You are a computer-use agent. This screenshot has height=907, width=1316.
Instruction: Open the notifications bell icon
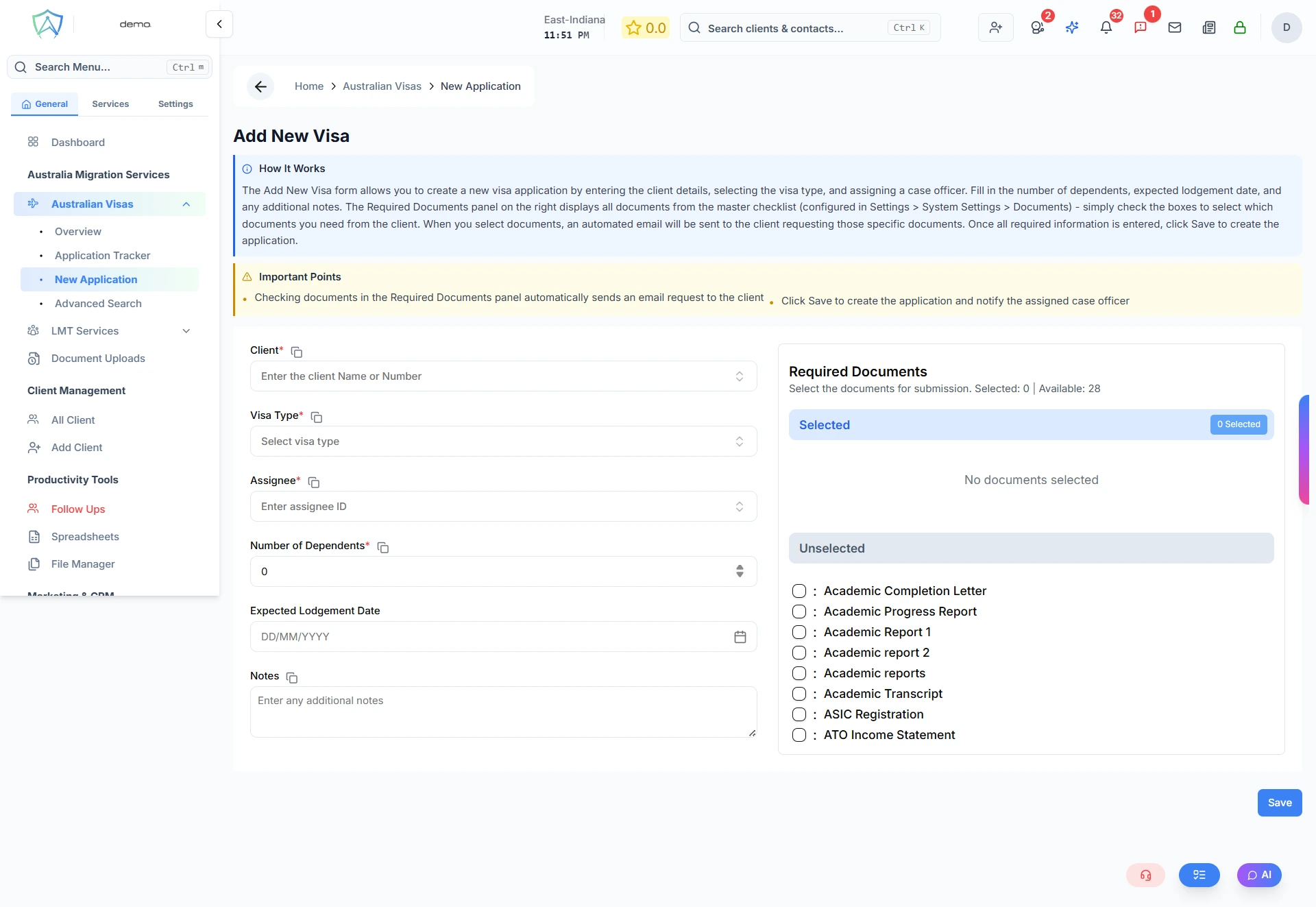tap(1106, 27)
